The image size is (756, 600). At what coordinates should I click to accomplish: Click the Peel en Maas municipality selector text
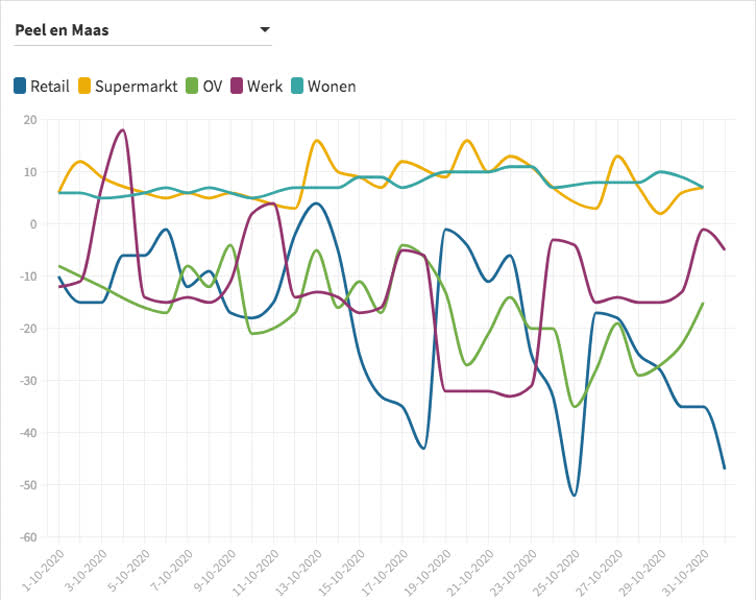[62, 30]
